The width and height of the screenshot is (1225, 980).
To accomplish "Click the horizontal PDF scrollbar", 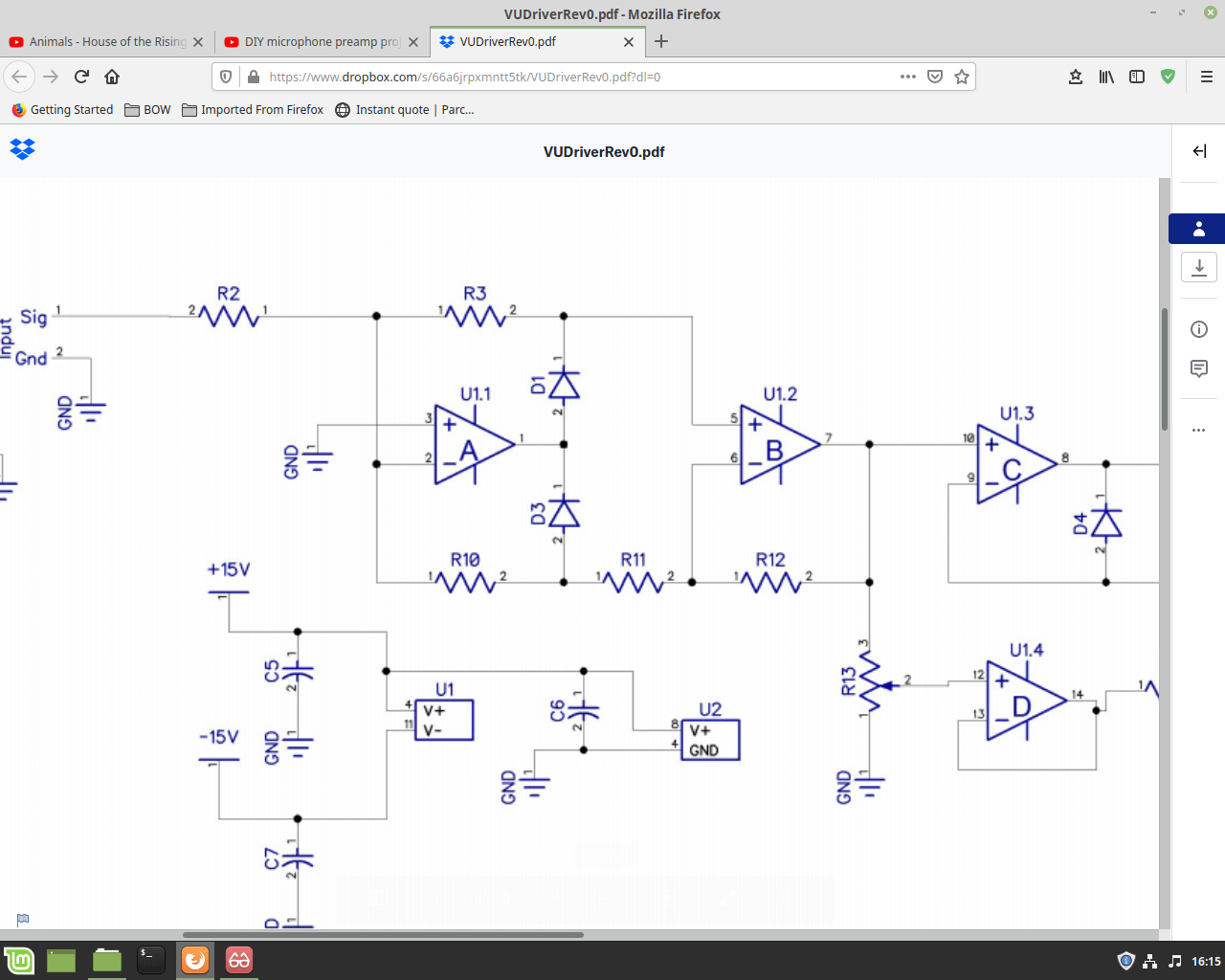I will tap(383, 935).
